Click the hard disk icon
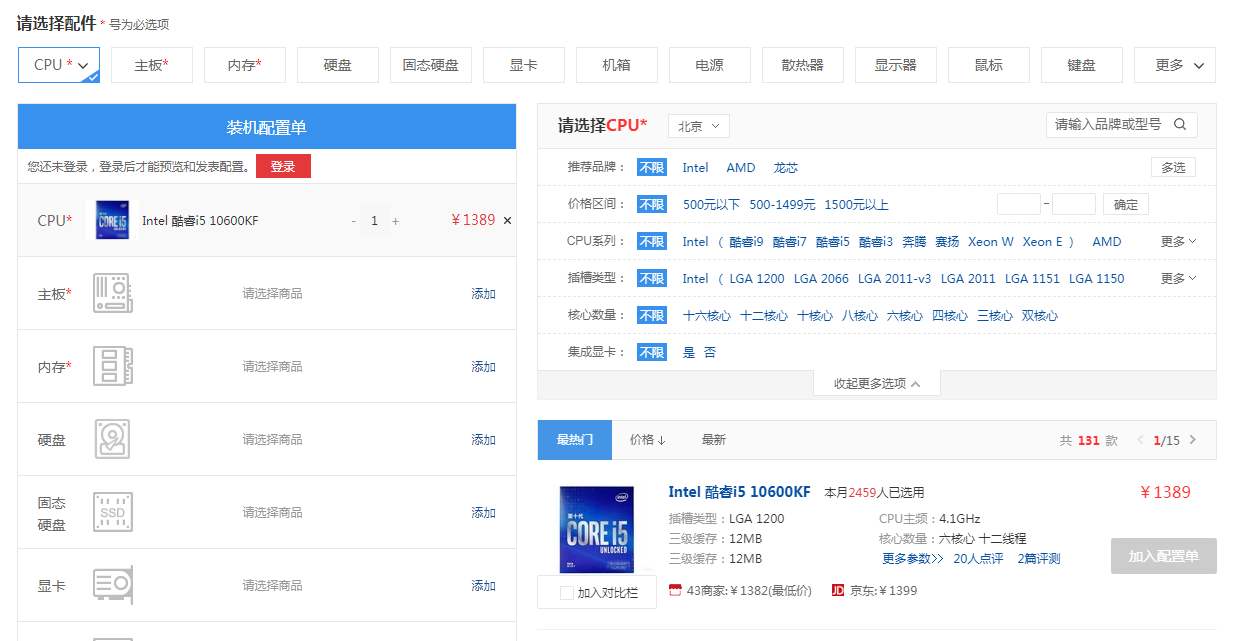Screen dimensions: 1235x641 click(112, 440)
